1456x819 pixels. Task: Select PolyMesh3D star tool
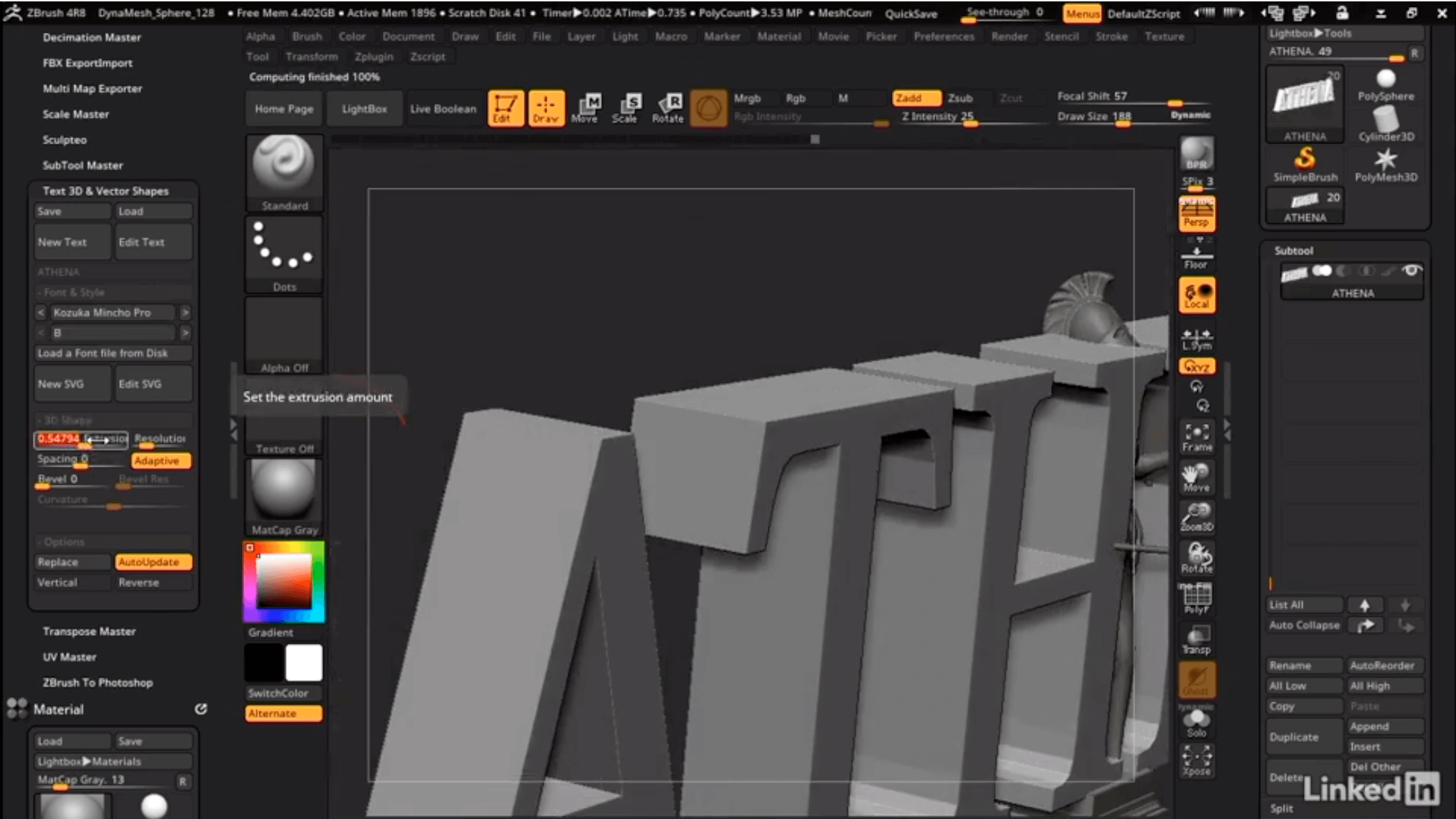(x=1386, y=165)
